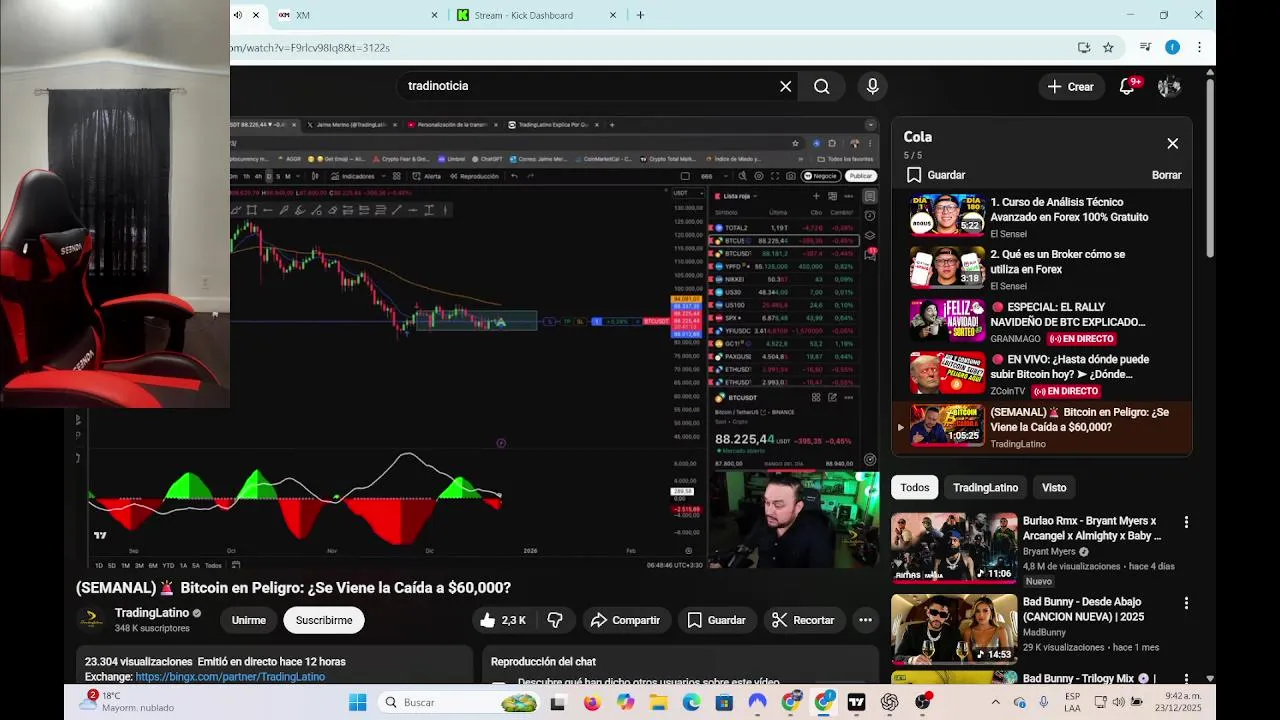Screen dimensions: 1280x720
Task: Open YouTube notifications bell
Action: tap(1127, 86)
